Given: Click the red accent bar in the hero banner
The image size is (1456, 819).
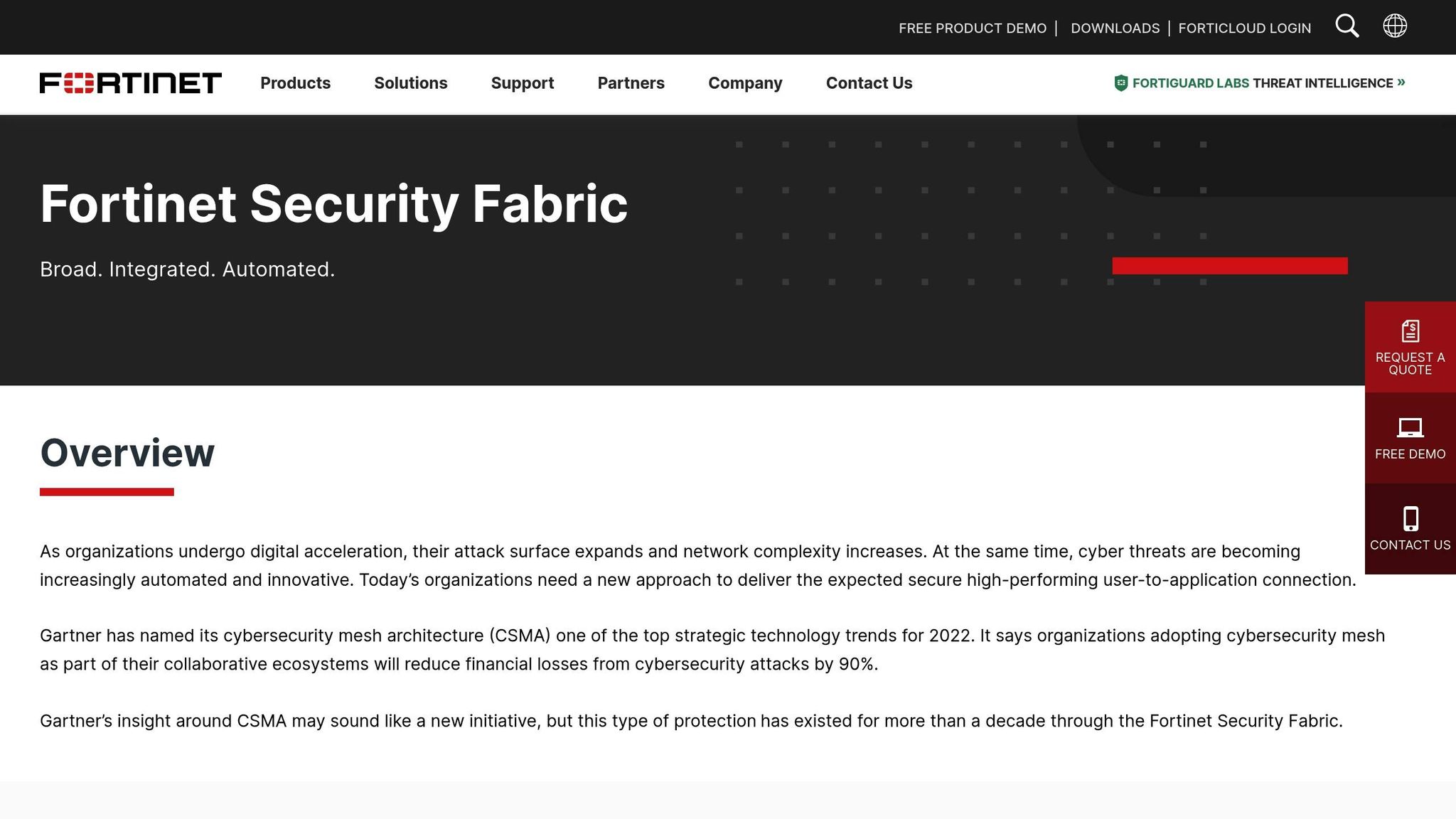Looking at the screenshot, I should (1230, 266).
